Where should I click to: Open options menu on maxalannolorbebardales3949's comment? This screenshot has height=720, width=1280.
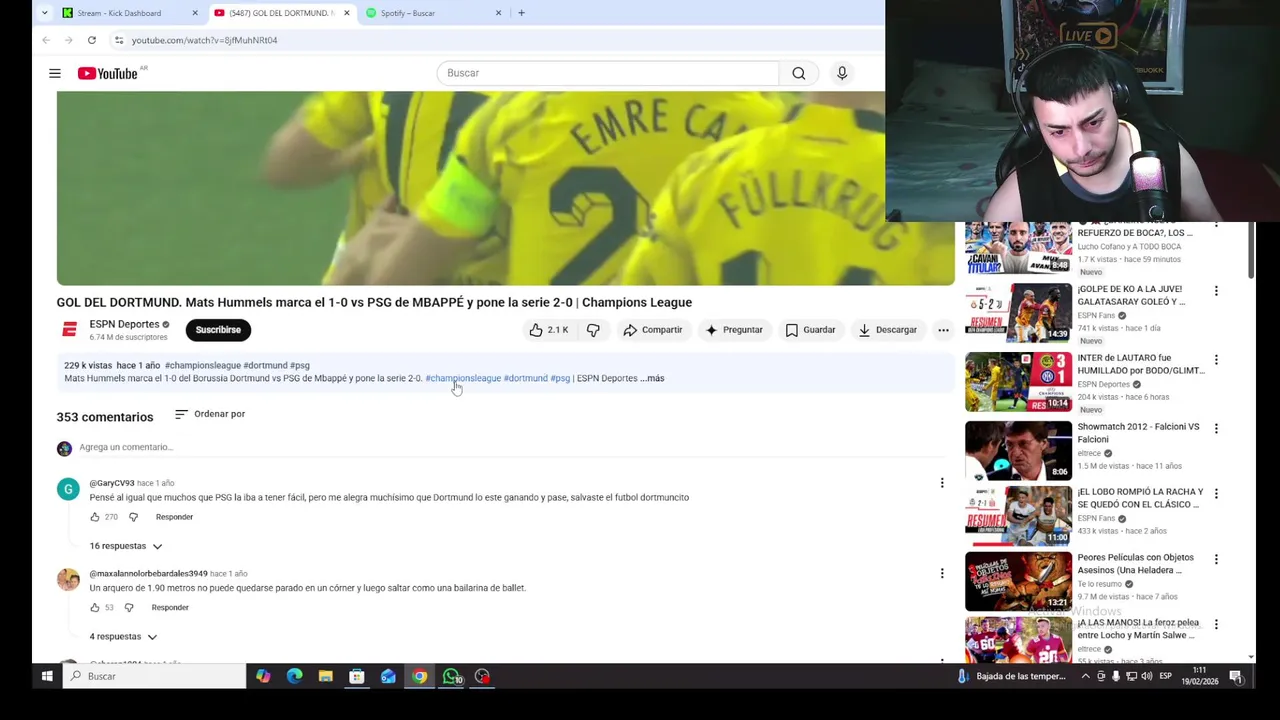tap(942, 573)
